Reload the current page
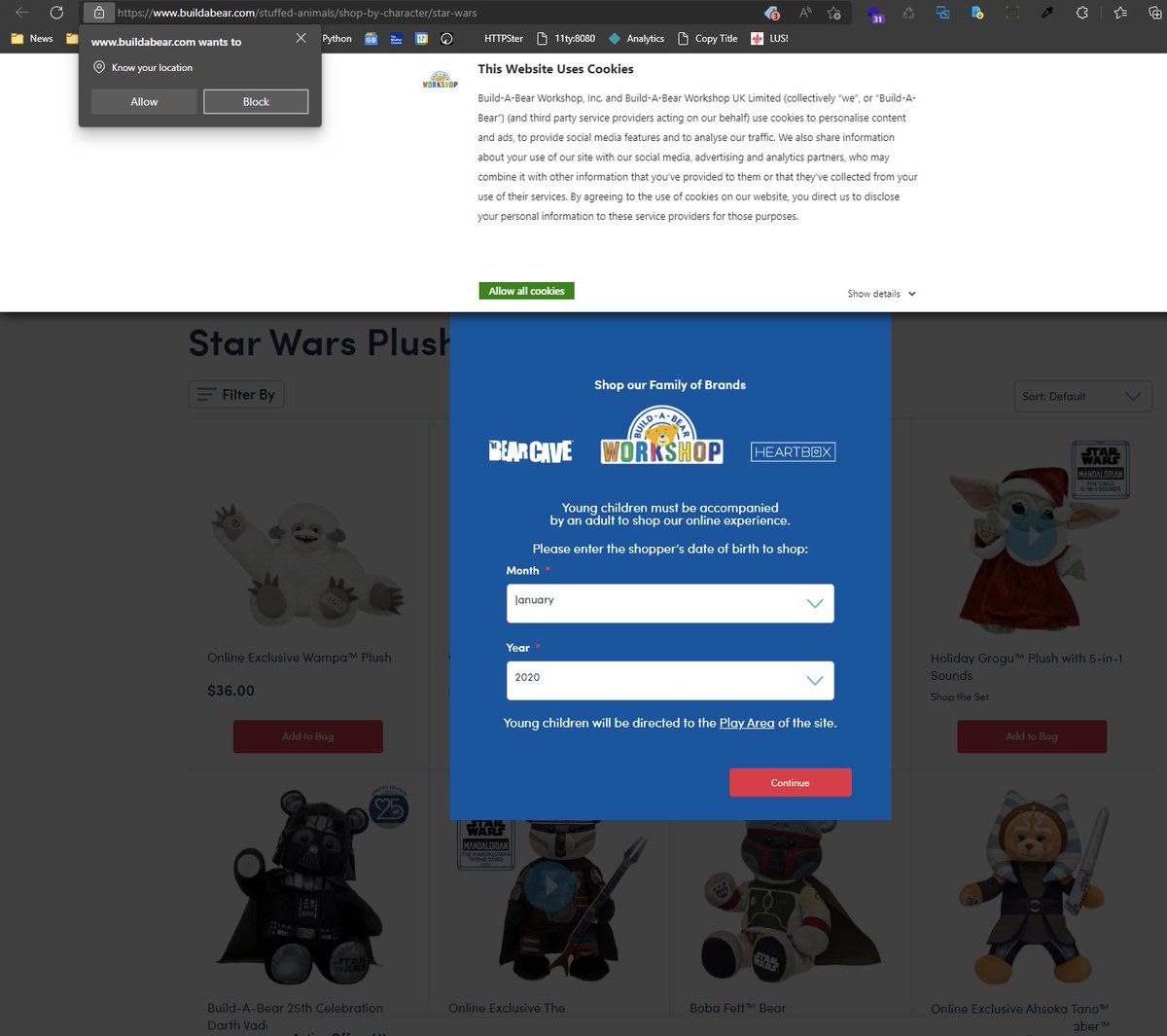 click(x=56, y=13)
